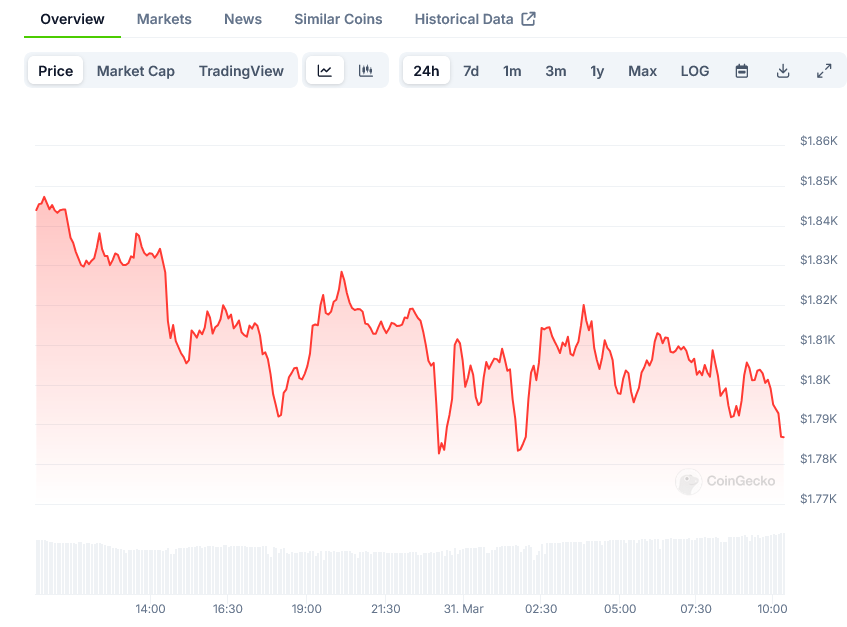
Task: Click the $1.8K price axis label
Action: 815,380
